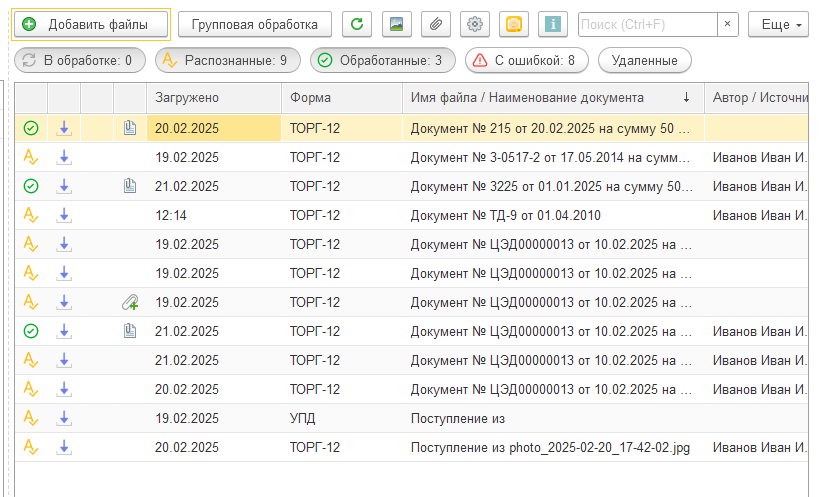Click download arrow for document № 215

(64, 128)
